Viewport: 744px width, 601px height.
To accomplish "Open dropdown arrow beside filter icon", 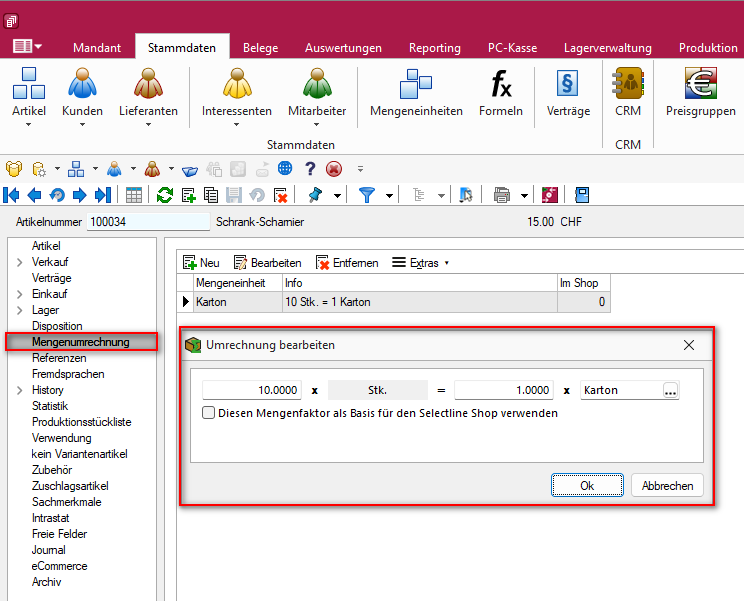I will (x=389, y=195).
